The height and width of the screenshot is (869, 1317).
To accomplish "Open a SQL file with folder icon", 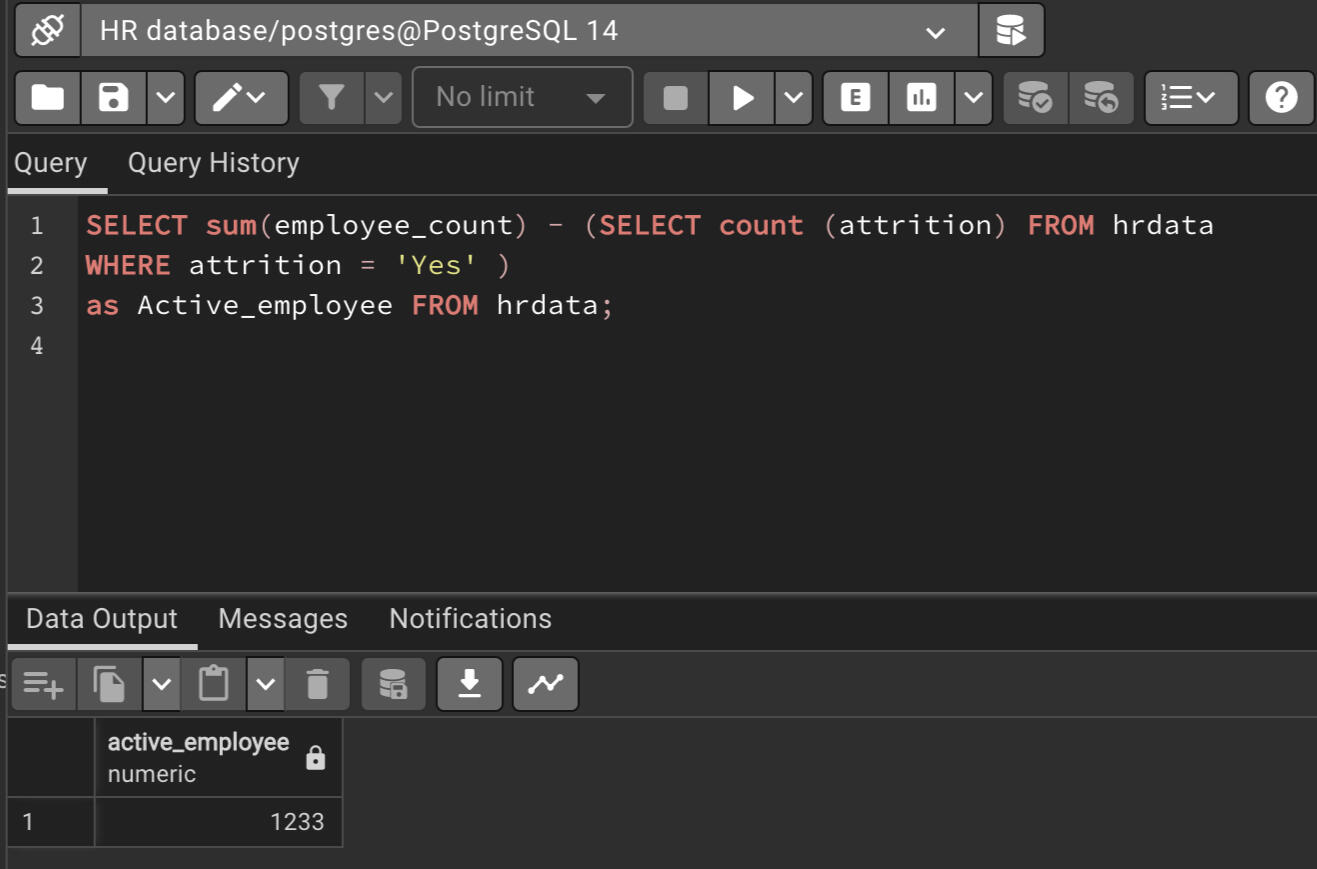I will coord(47,97).
